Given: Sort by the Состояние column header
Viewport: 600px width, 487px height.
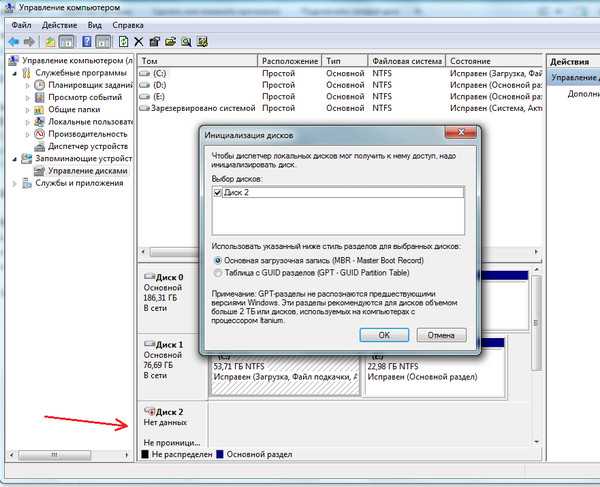Looking at the screenshot, I should tap(494, 61).
